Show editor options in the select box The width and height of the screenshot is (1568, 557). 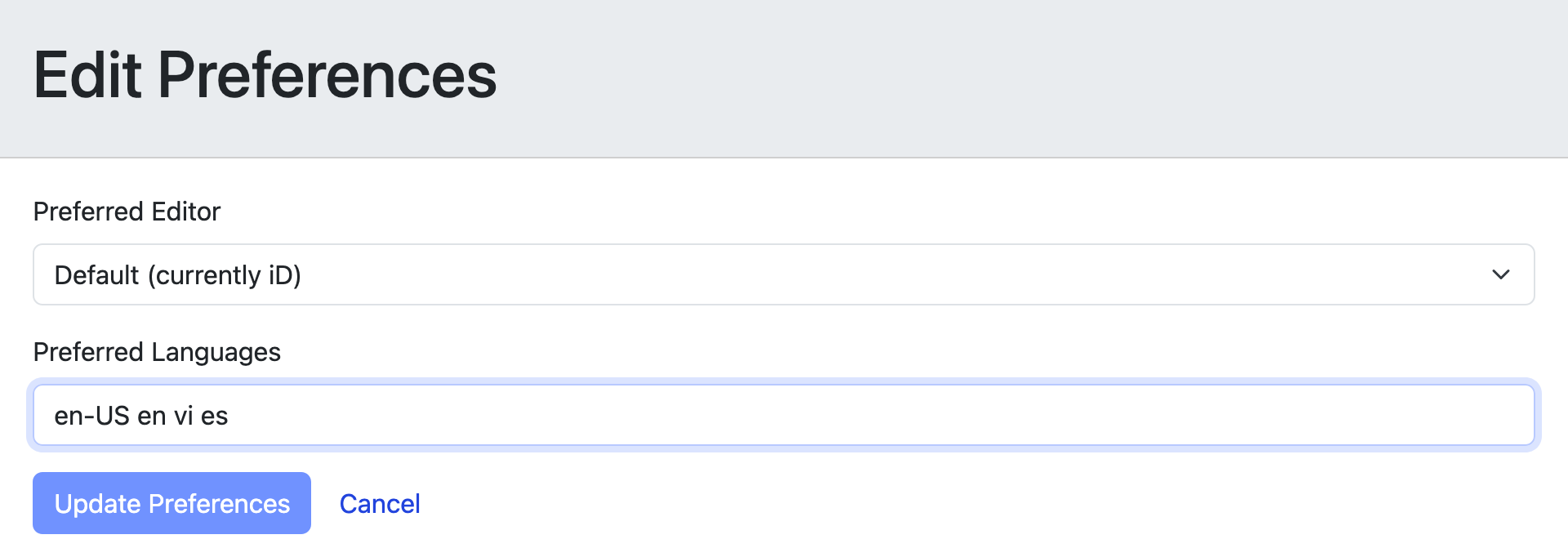tap(782, 274)
